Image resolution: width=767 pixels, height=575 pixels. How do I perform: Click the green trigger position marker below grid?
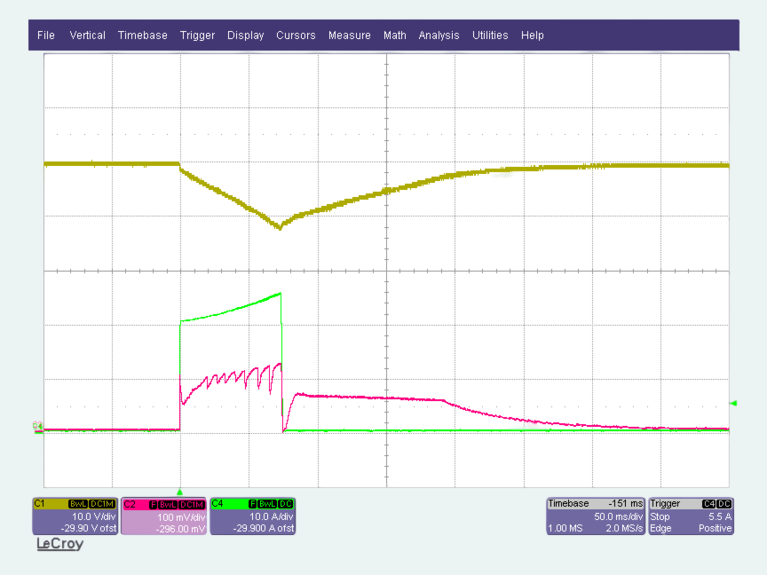[x=180, y=492]
